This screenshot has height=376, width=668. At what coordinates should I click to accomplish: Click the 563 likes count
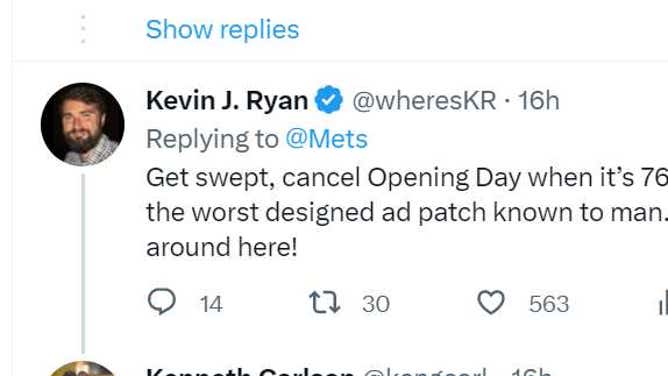tap(549, 304)
